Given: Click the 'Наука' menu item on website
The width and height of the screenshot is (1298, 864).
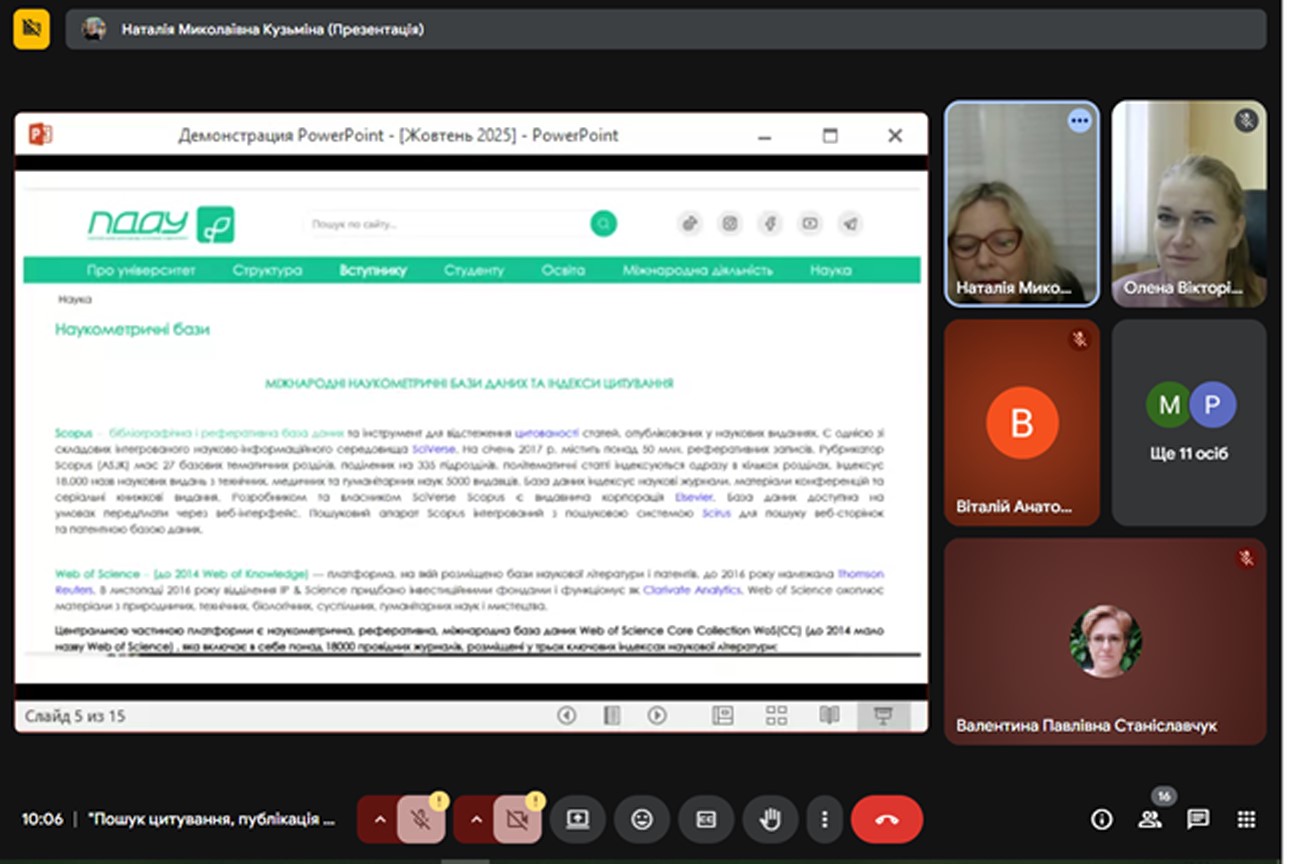Looking at the screenshot, I should (830, 270).
